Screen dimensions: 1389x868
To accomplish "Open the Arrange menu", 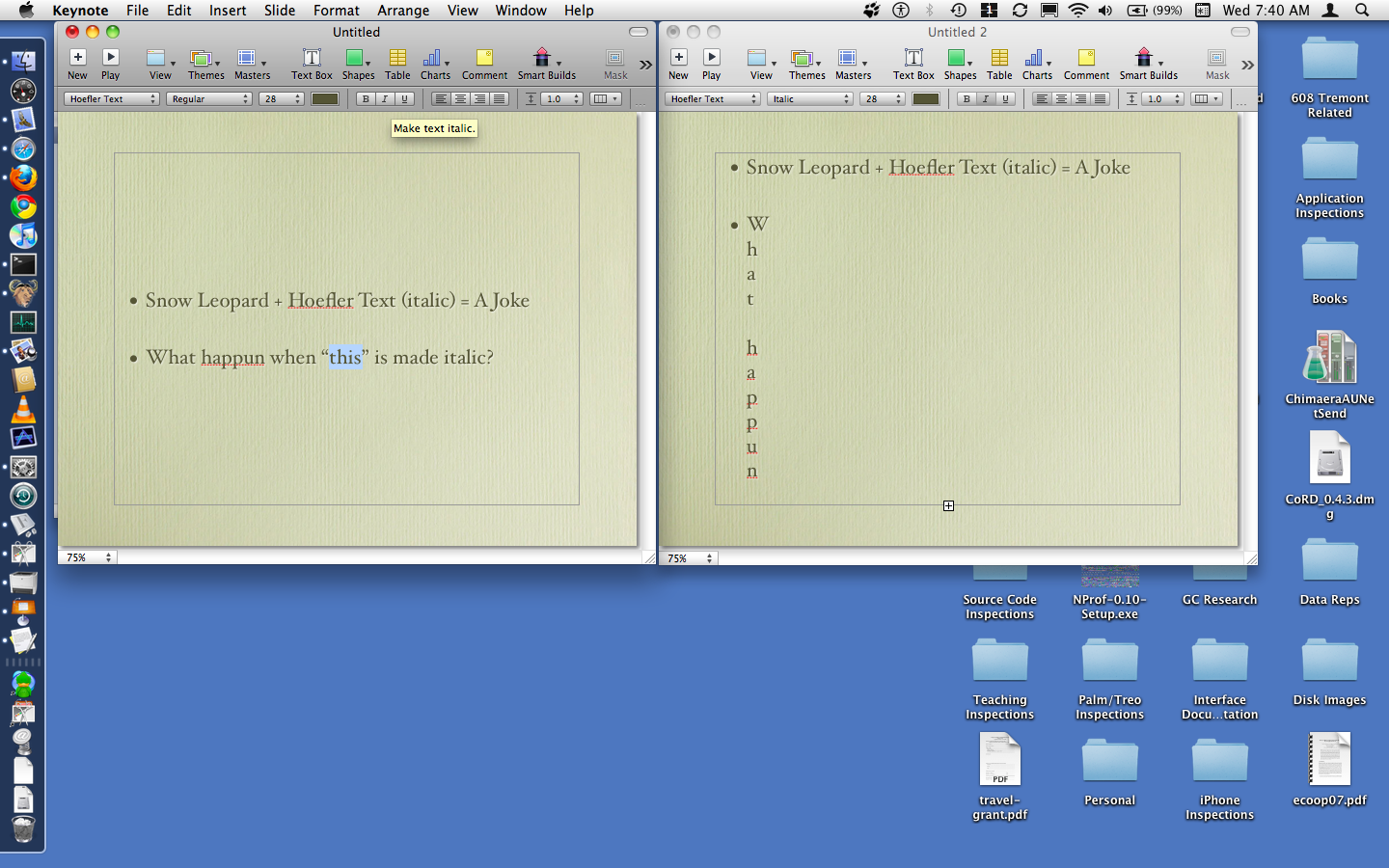I will 403,10.
